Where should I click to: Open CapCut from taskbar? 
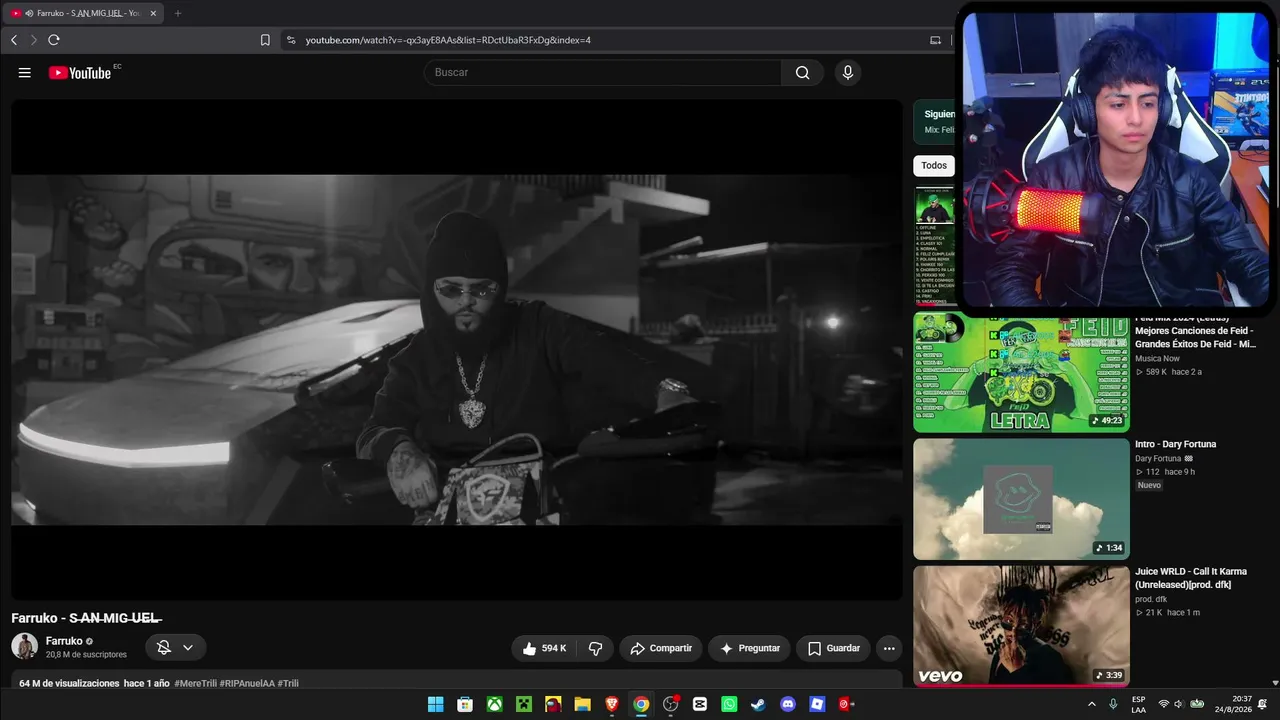point(700,704)
